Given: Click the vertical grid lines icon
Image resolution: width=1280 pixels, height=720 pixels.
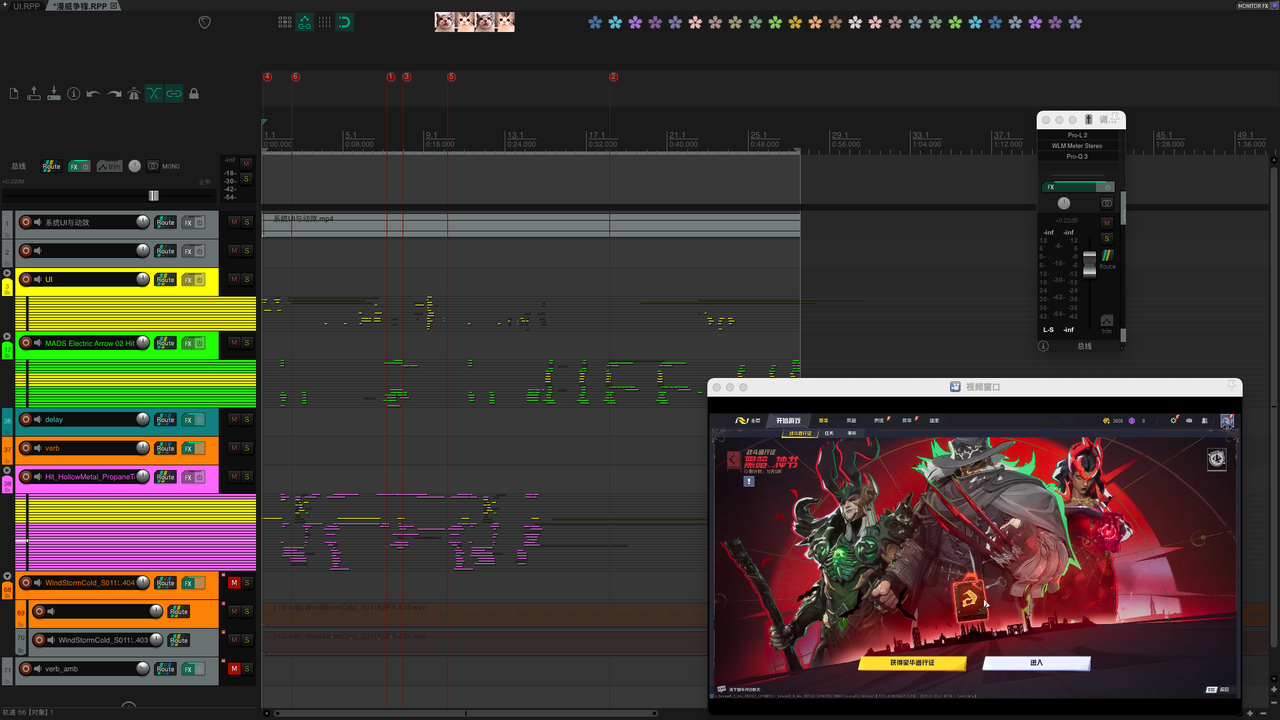Looking at the screenshot, I should pos(325,22).
